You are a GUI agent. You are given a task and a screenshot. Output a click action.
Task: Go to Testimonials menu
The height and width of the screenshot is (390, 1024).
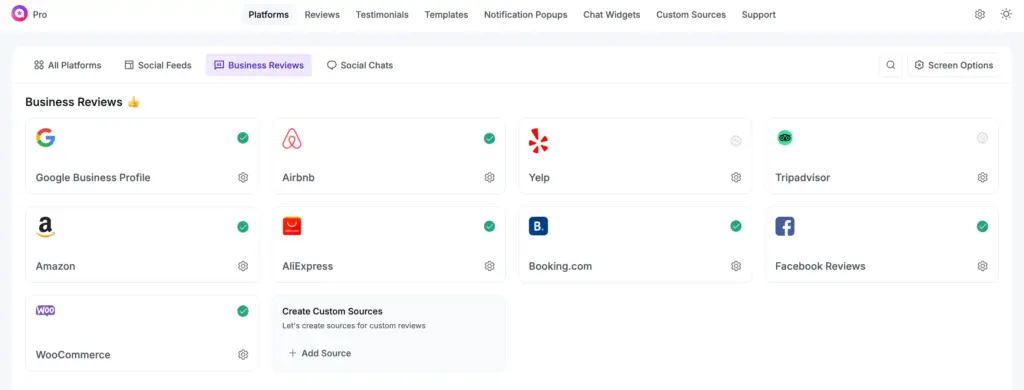tap(382, 14)
